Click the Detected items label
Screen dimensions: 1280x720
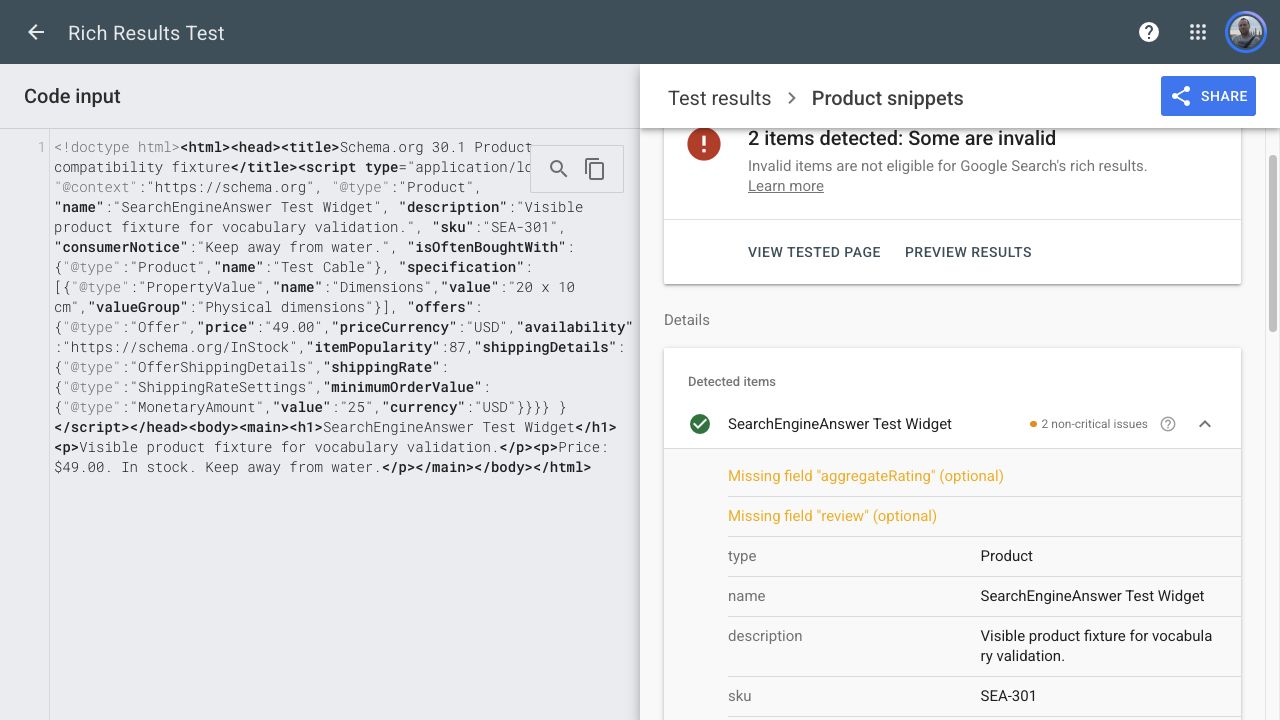pos(732,382)
